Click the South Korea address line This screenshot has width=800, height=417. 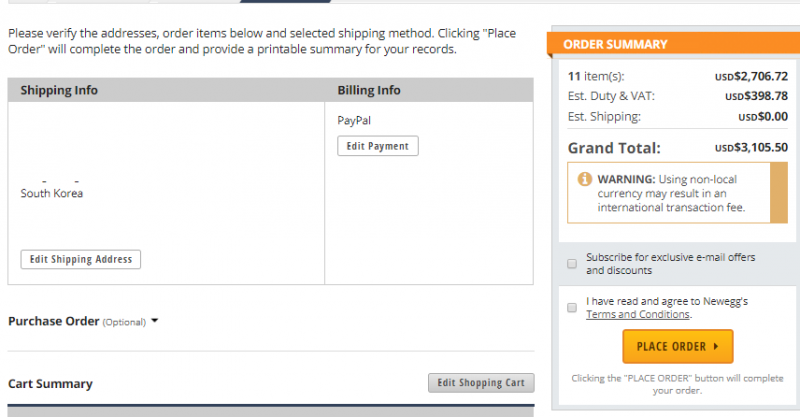52,193
